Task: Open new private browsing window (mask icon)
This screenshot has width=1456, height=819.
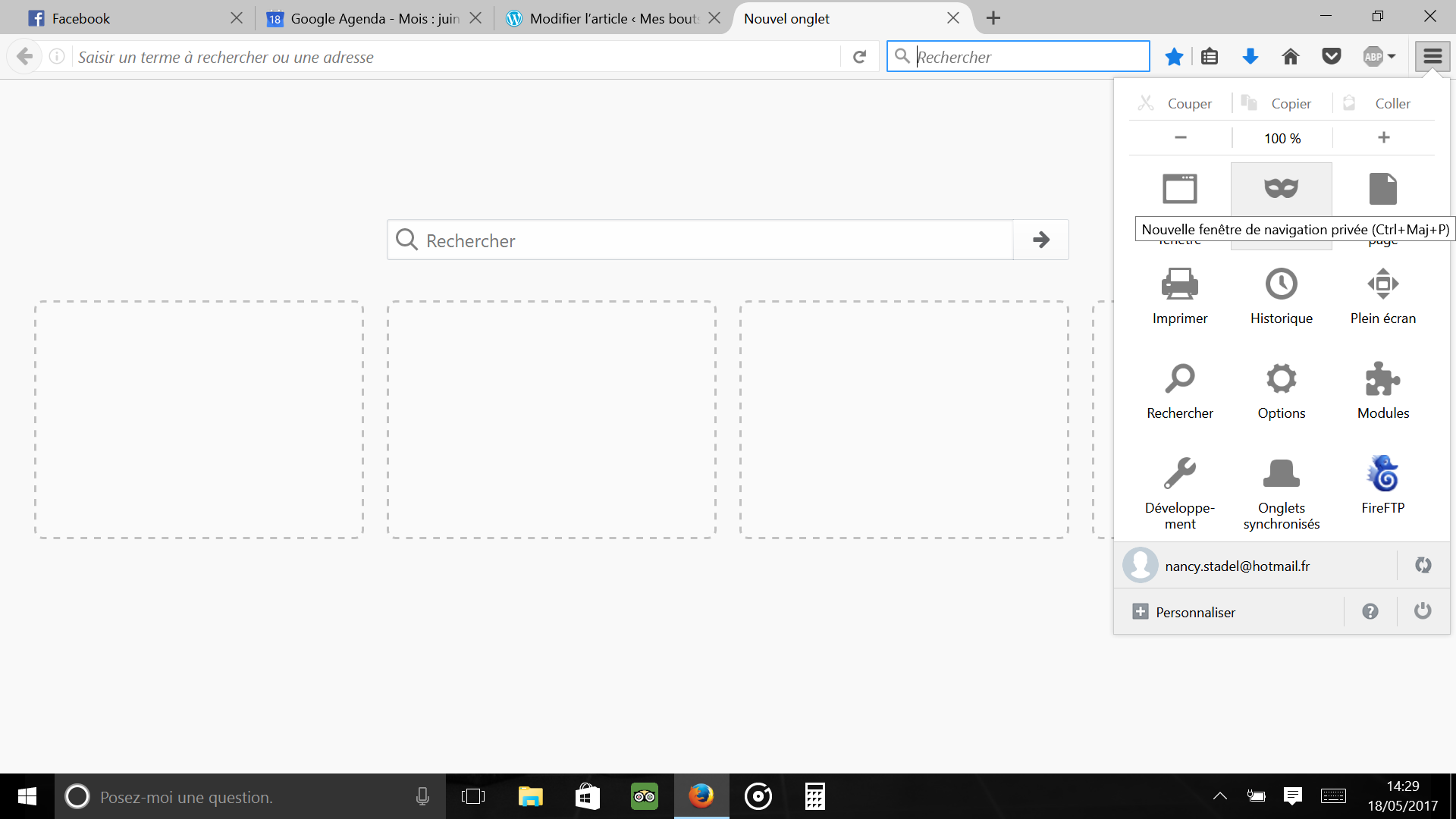Action: [1281, 189]
